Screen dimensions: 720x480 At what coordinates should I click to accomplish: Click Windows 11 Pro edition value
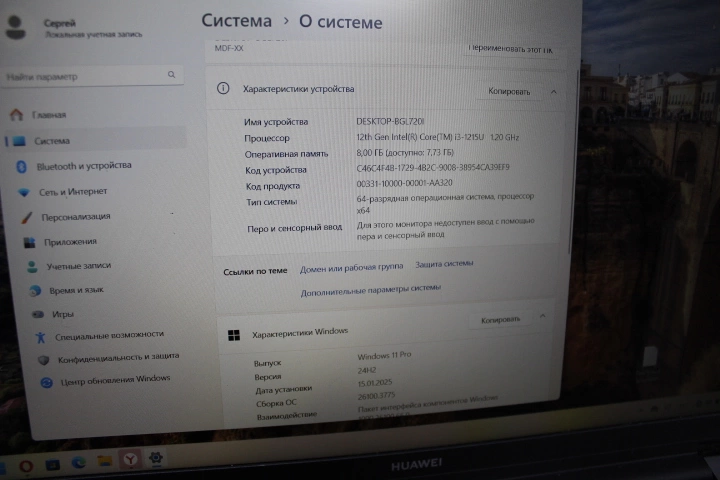point(384,355)
